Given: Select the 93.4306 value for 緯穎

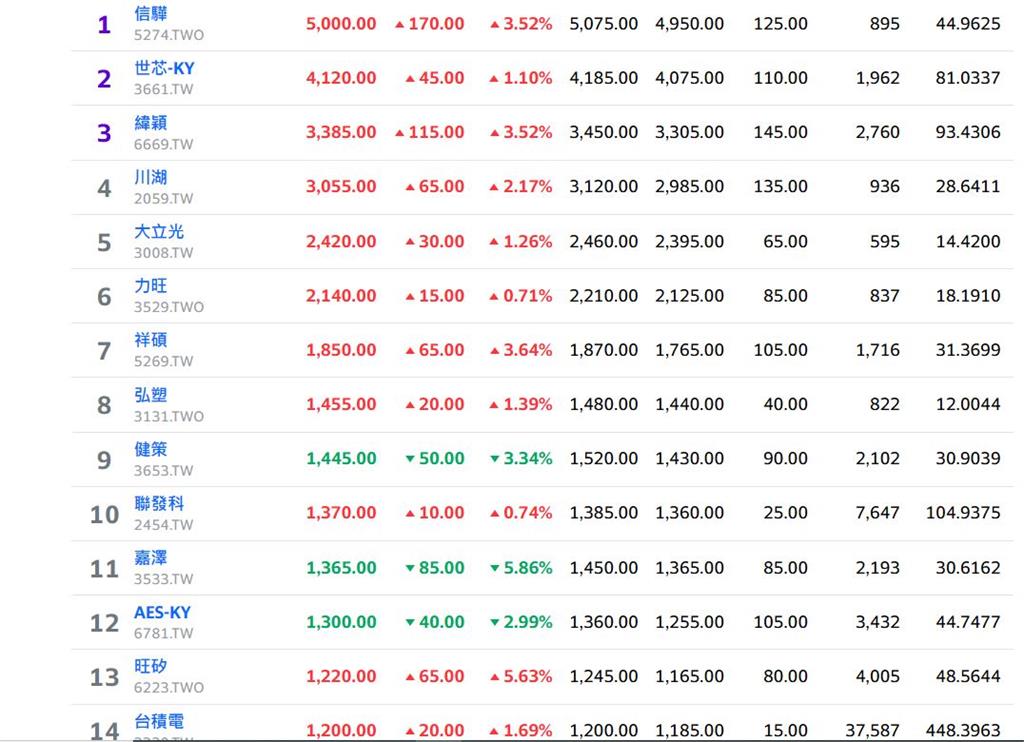Looking at the screenshot, I should point(968,132).
